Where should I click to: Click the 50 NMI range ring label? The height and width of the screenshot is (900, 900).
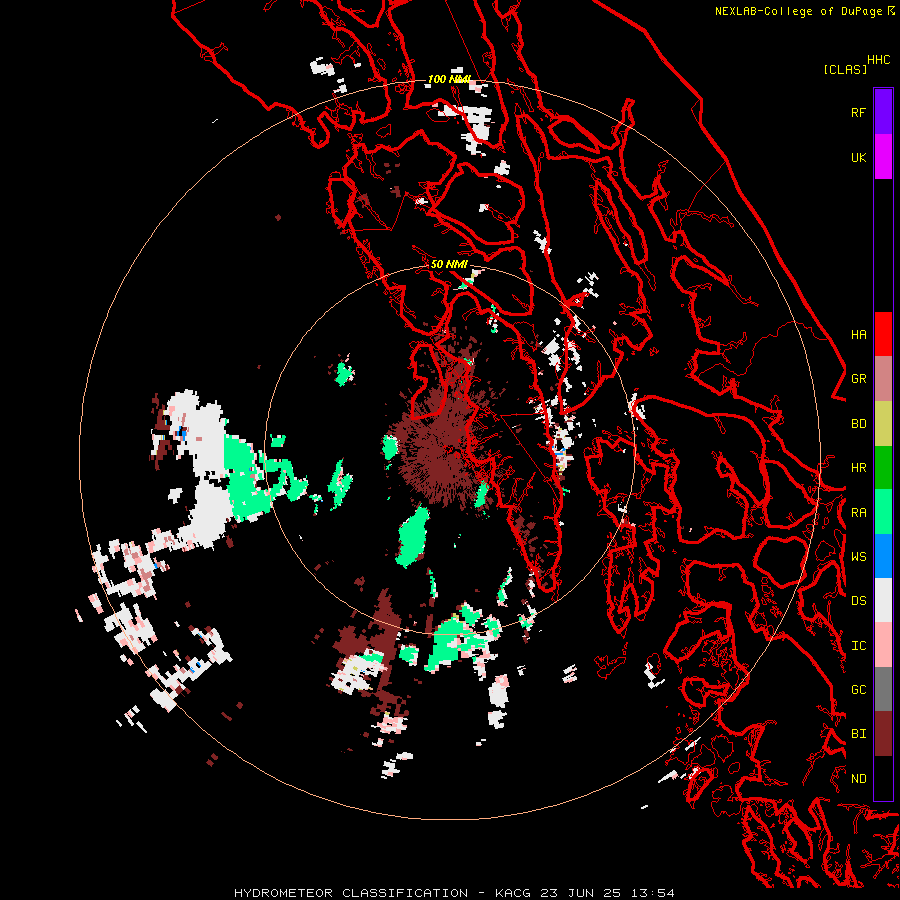pyautogui.click(x=449, y=264)
